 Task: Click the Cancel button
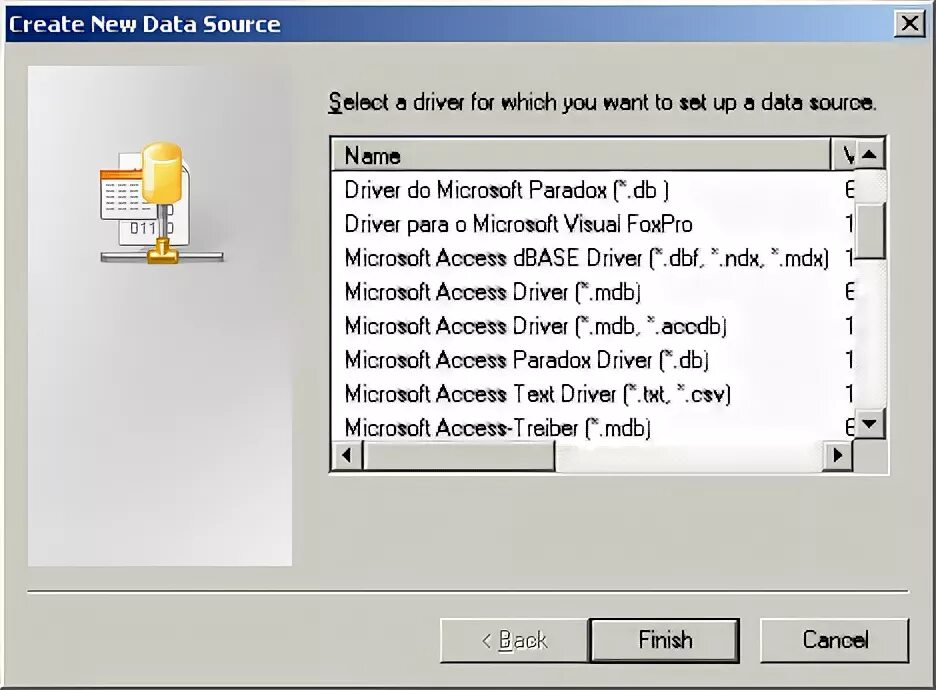coord(835,640)
